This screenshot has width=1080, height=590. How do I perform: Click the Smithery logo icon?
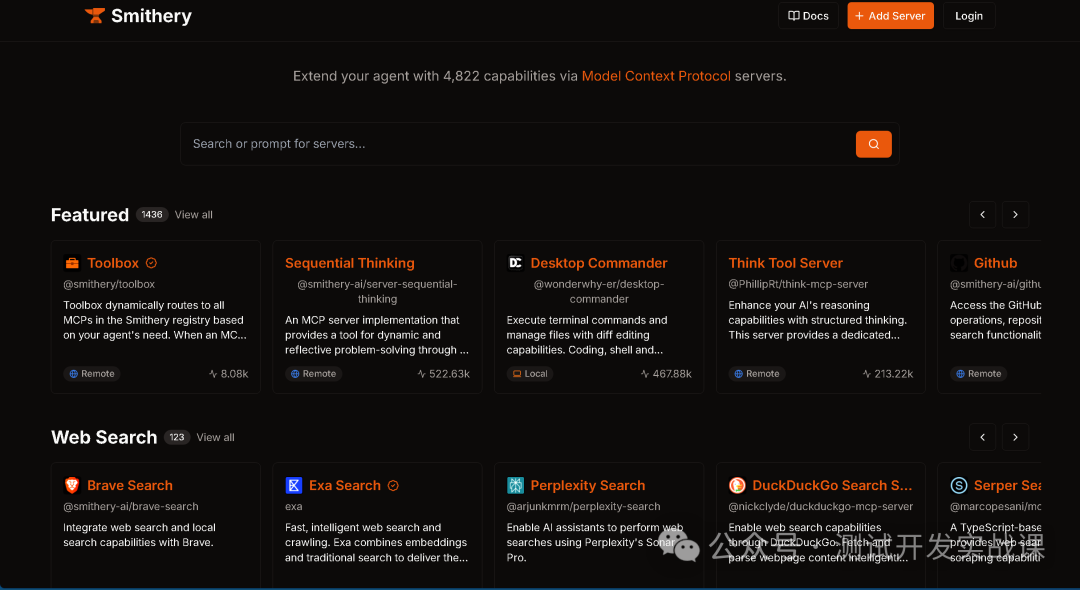coord(94,15)
